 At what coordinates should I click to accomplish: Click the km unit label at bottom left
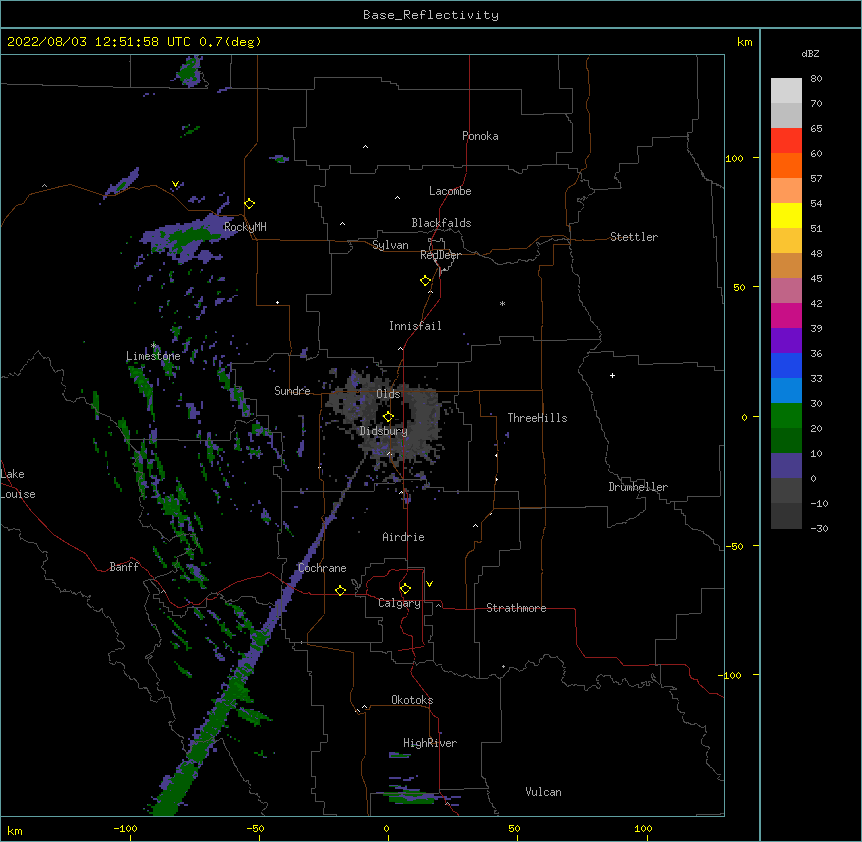[x=15, y=830]
